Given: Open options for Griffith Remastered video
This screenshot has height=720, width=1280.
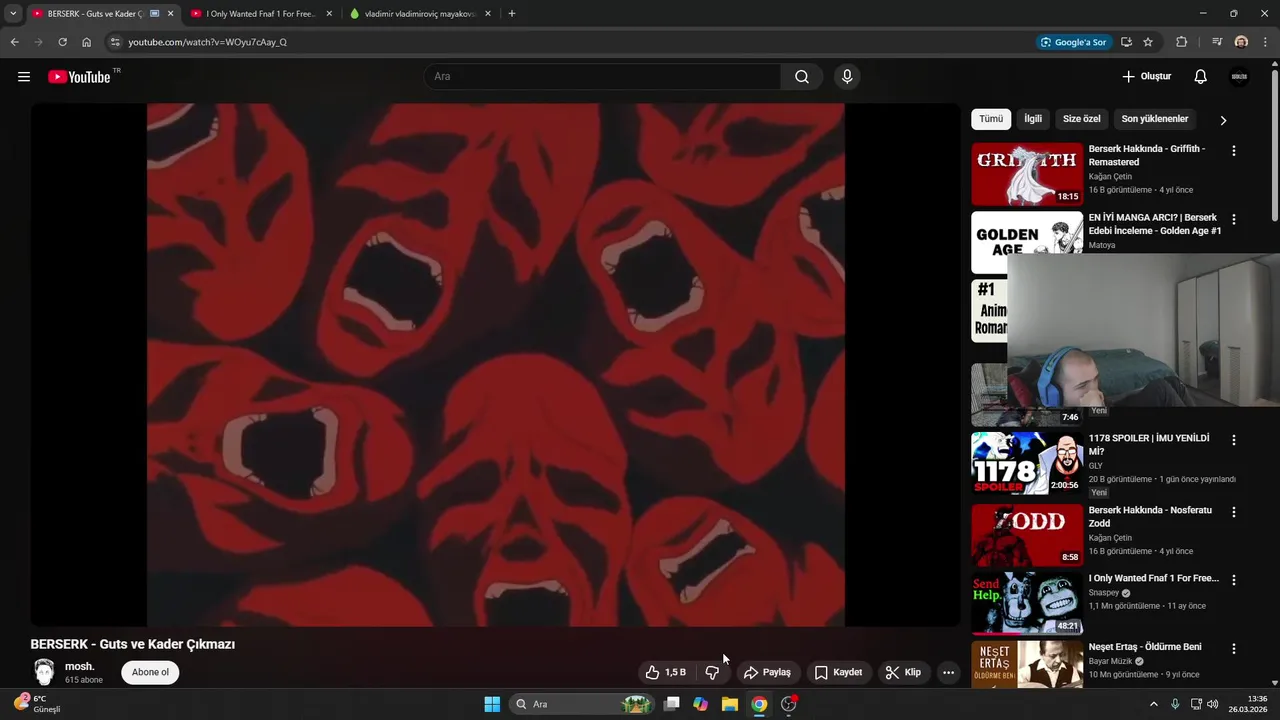Looking at the screenshot, I should tap(1233, 151).
